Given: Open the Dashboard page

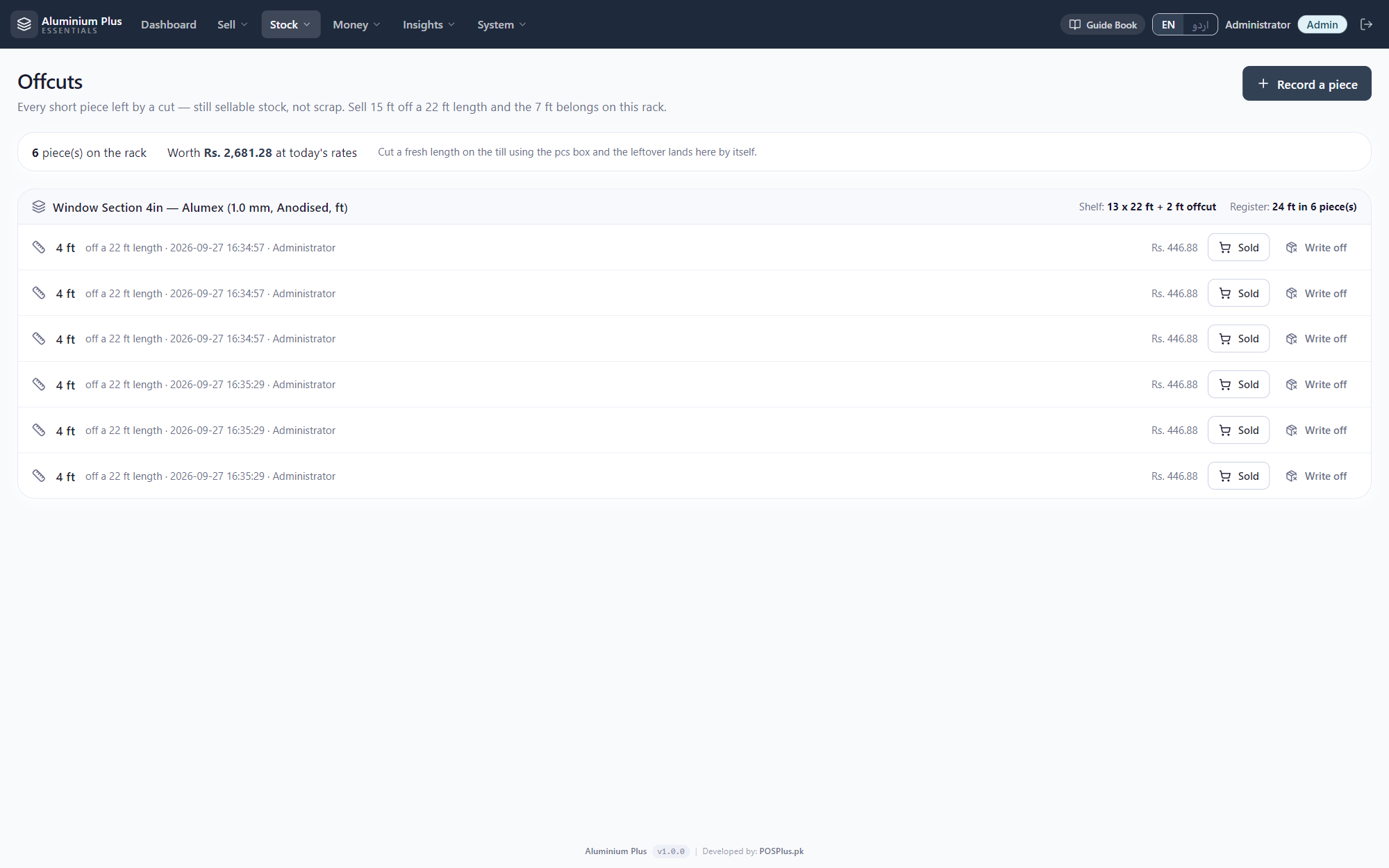Looking at the screenshot, I should point(169,24).
